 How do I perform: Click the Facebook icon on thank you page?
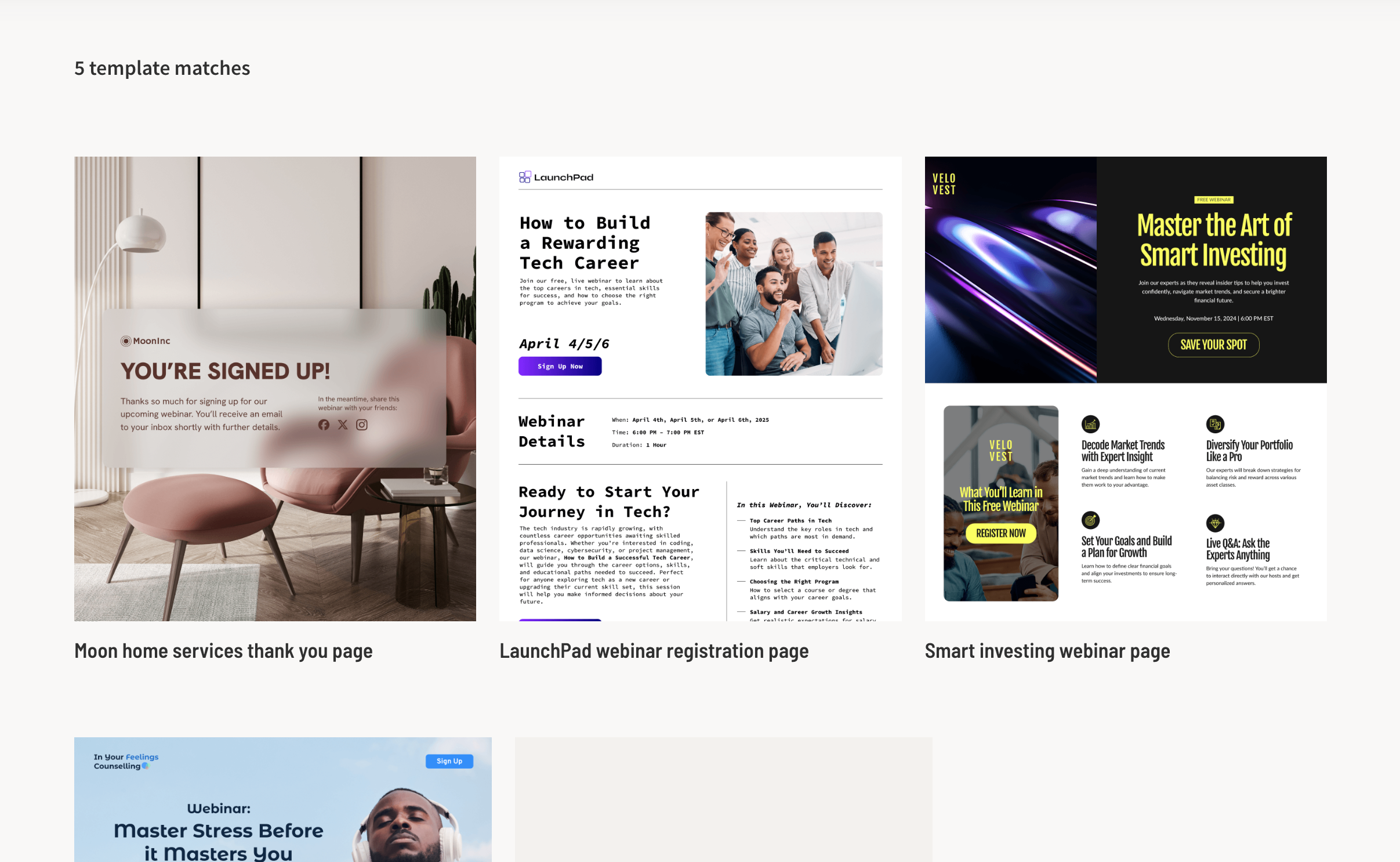click(x=324, y=424)
